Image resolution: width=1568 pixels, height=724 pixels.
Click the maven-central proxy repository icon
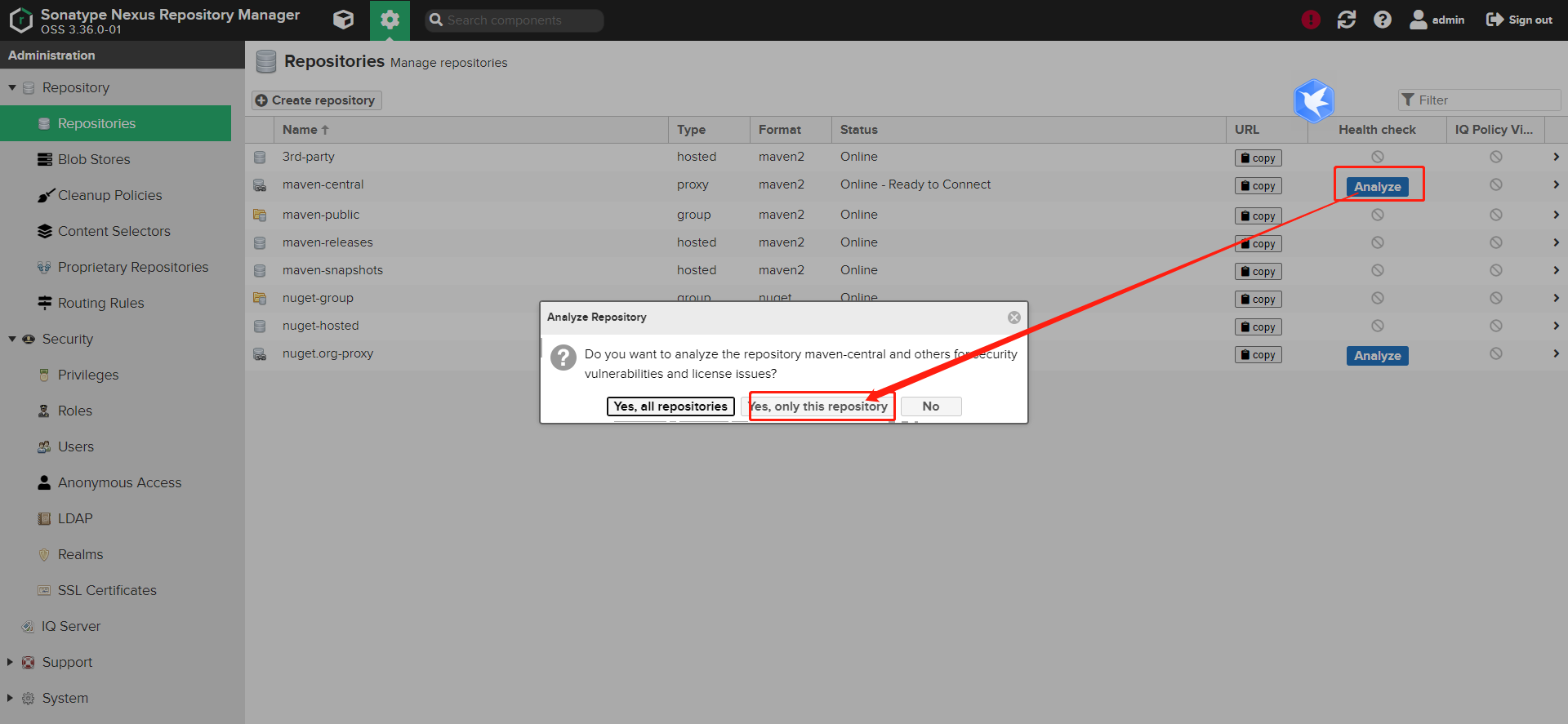click(260, 185)
